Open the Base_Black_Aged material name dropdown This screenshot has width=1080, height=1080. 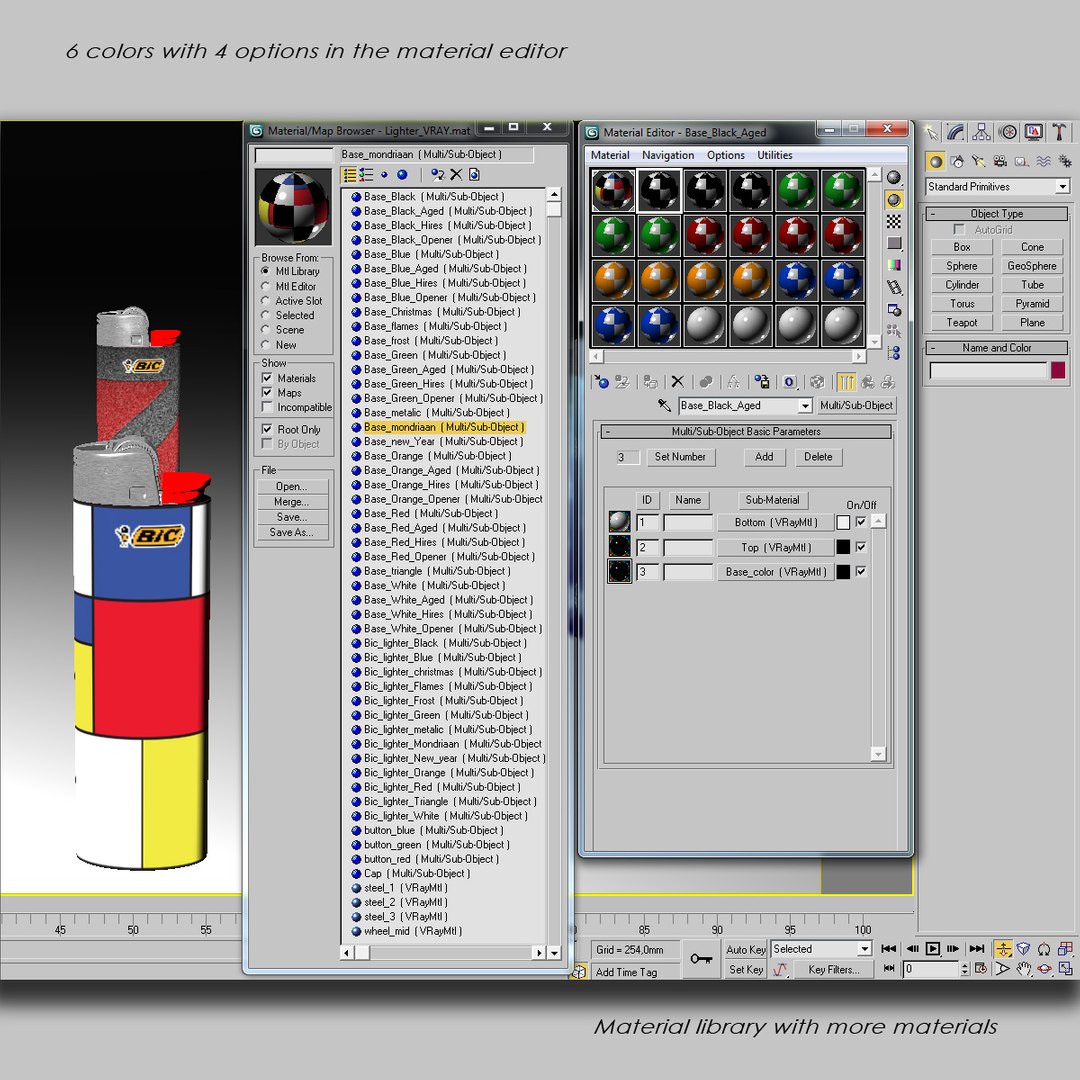coord(804,406)
